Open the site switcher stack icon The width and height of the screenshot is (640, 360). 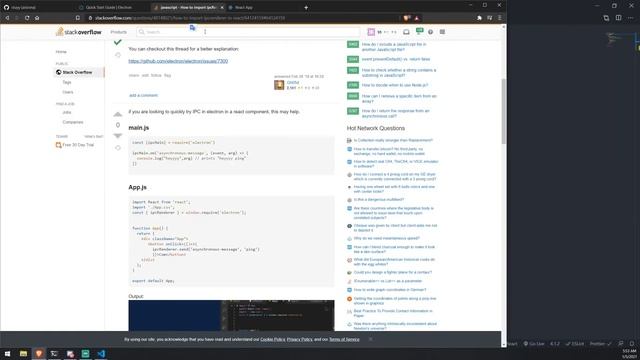[x=442, y=32]
